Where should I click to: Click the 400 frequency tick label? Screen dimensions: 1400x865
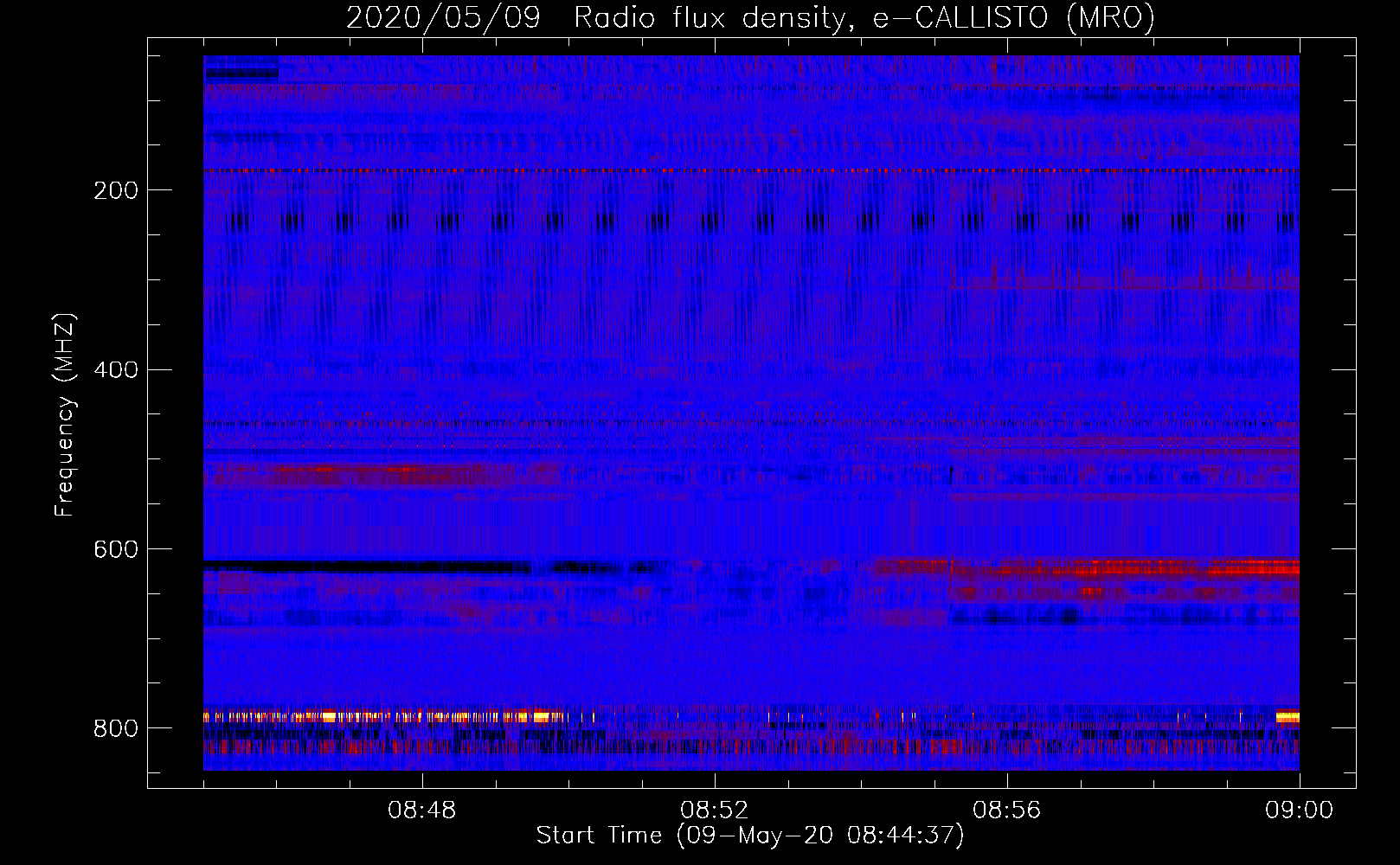click(x=116, y=370)
